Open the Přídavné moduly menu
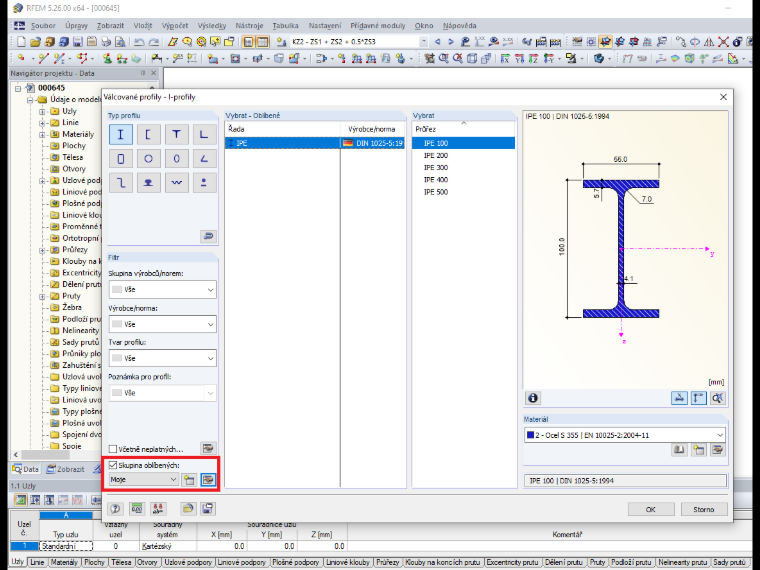The image size is (760, 570). [x=378, y=26]
